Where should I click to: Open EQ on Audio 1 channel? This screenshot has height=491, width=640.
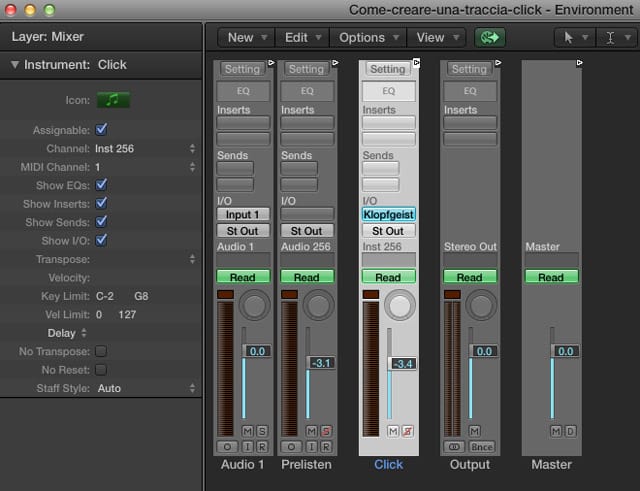tap(243, 91)
